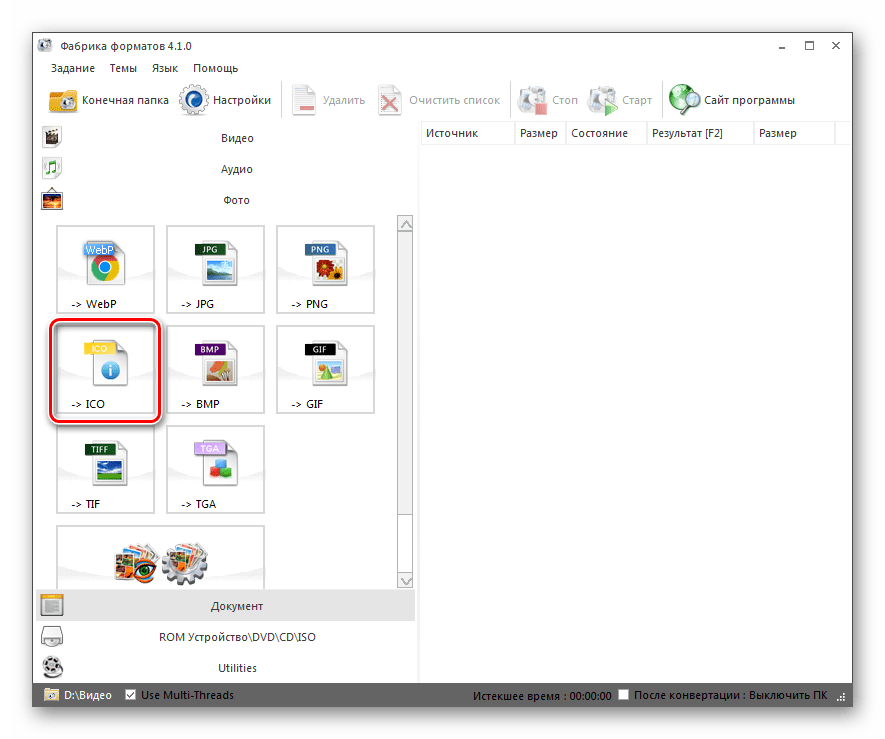
Task: Click the Стоп stop toolbar button
Action: 548,100
